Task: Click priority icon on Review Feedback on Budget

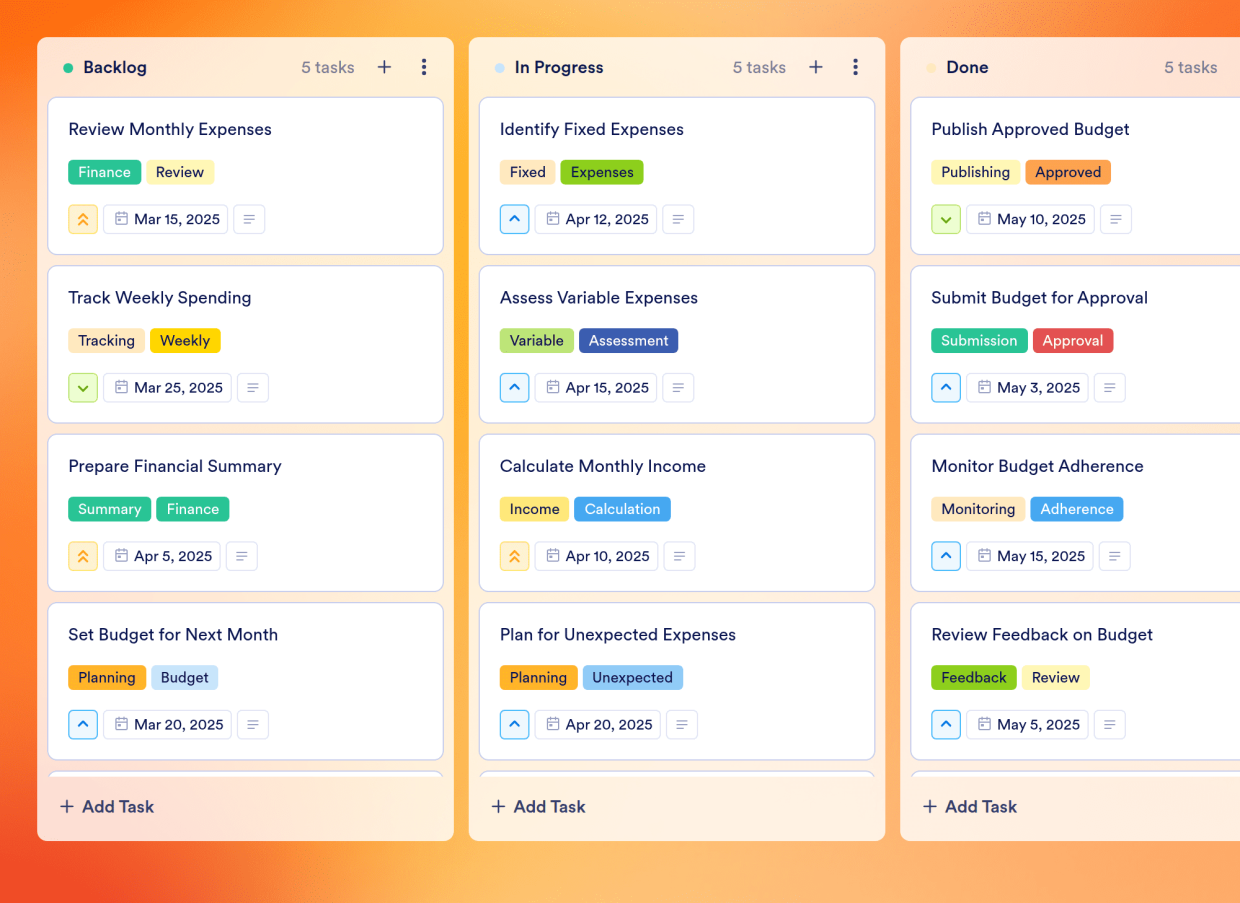Action: (946, 725)
